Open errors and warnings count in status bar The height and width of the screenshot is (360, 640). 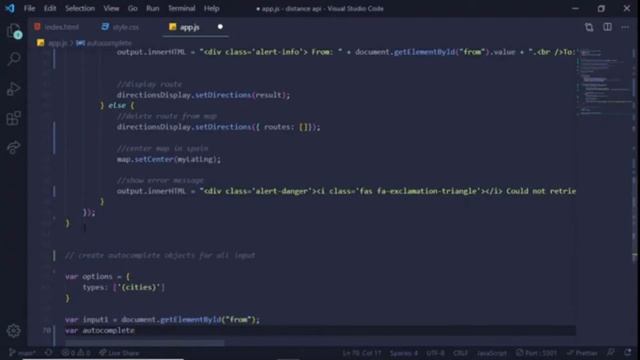click(76, 353)
